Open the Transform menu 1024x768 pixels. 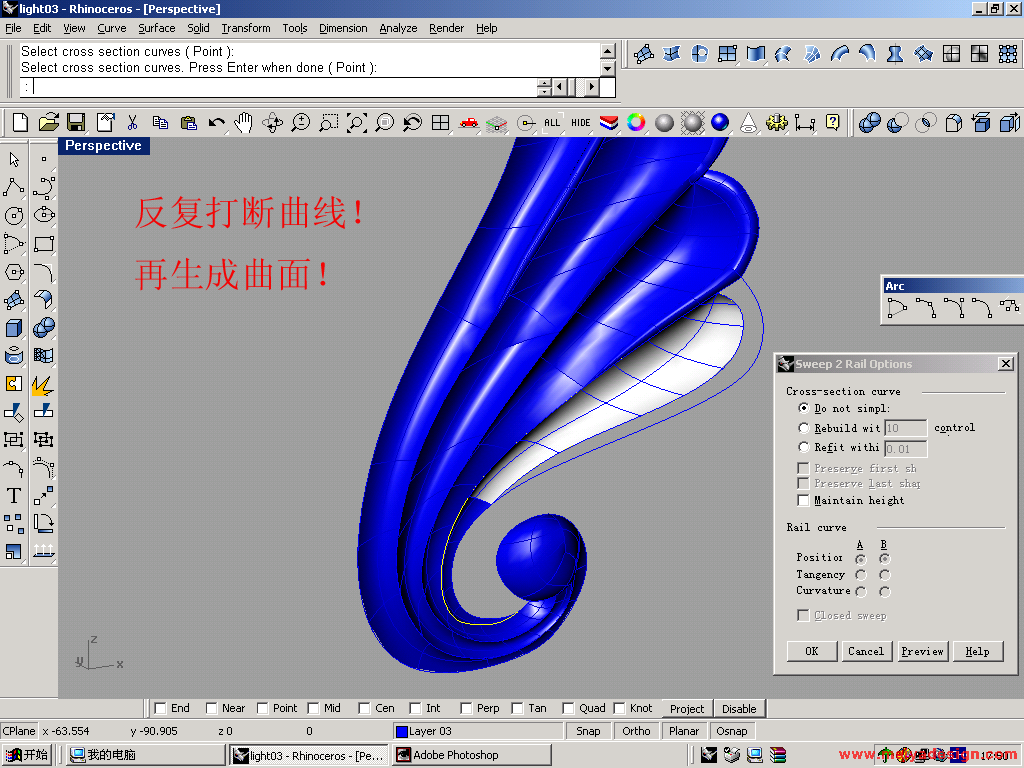[246, 28]
